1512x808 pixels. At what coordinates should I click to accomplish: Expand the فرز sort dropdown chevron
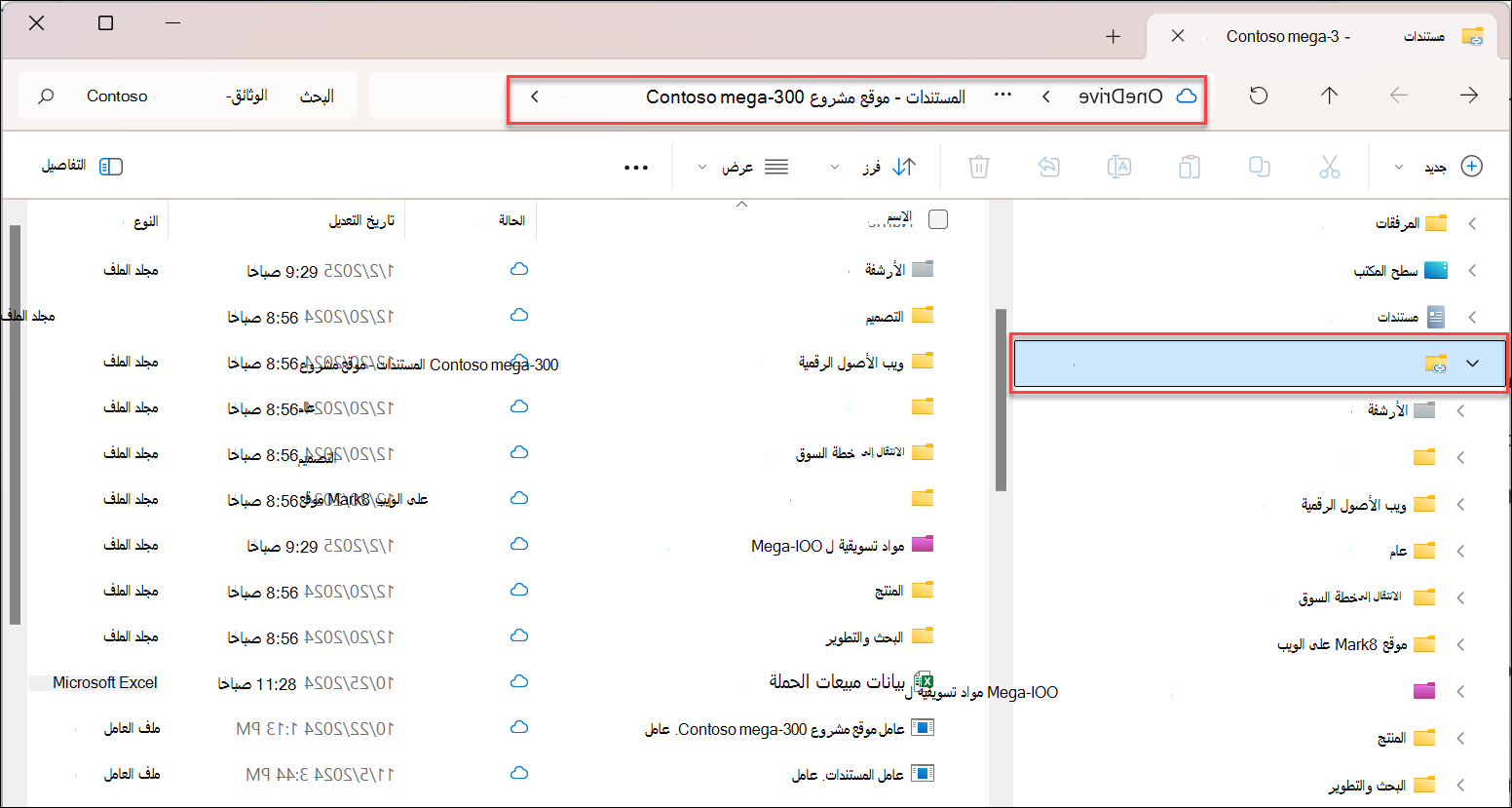pyautogui.click(x=835, y=168)
